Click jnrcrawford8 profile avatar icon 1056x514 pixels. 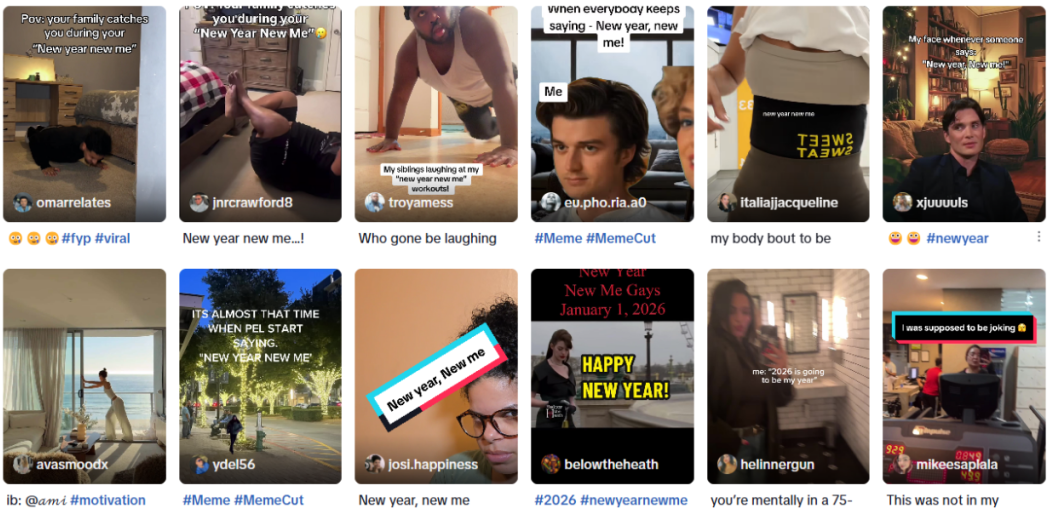point(199,203)
